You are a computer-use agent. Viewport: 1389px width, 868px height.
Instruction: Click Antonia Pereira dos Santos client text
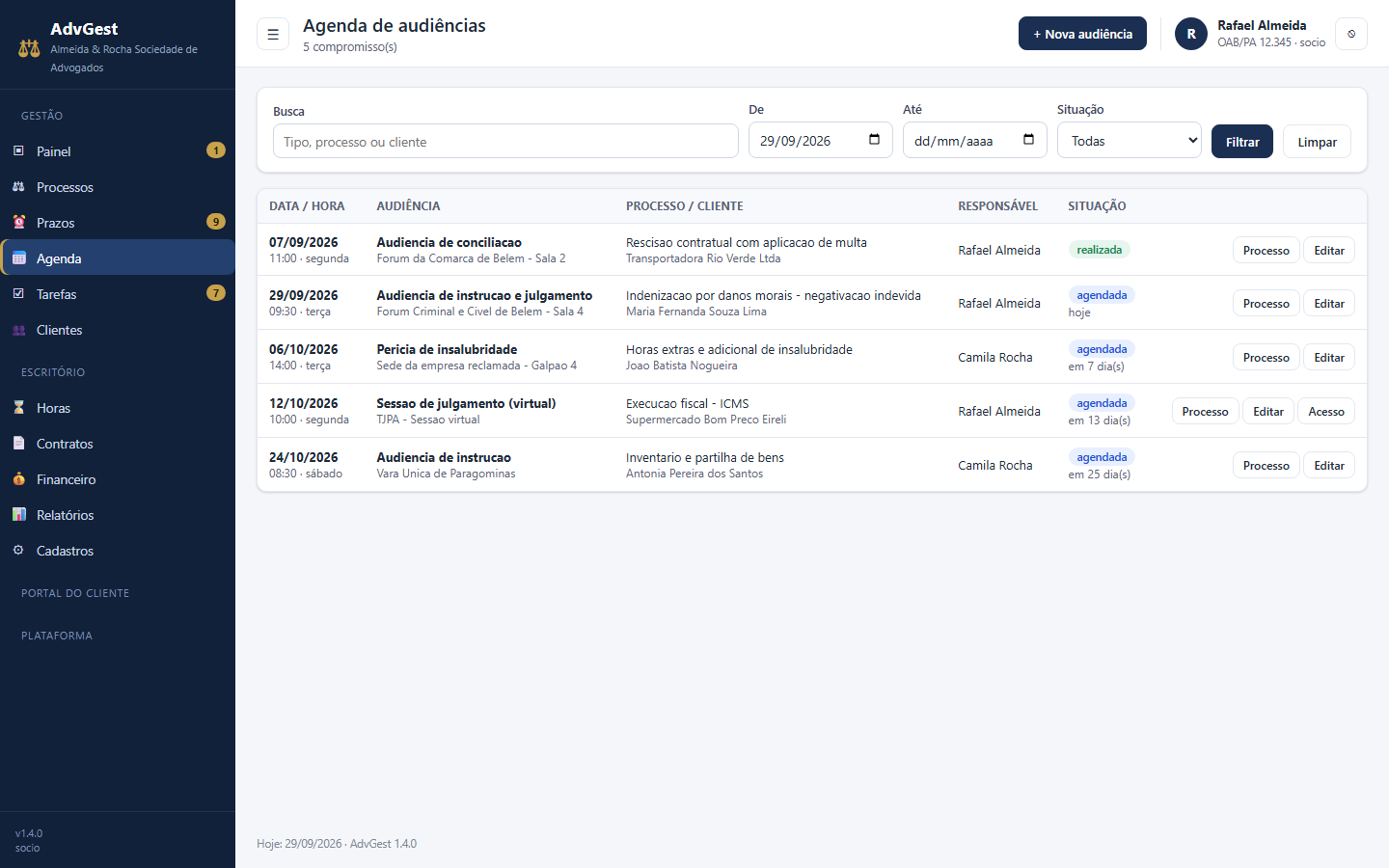(694, 474)
